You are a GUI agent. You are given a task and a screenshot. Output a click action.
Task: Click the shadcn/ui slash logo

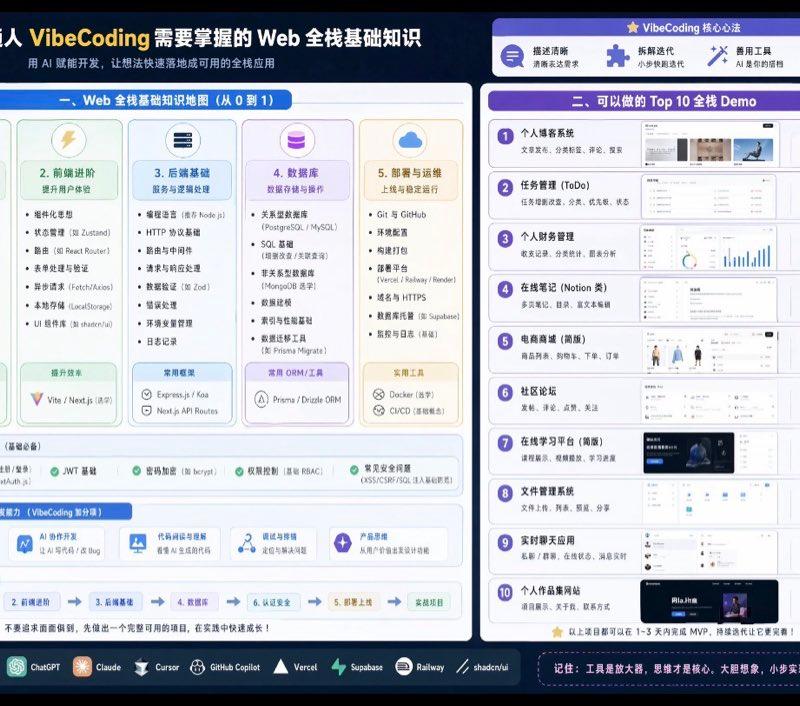point(463,667)
